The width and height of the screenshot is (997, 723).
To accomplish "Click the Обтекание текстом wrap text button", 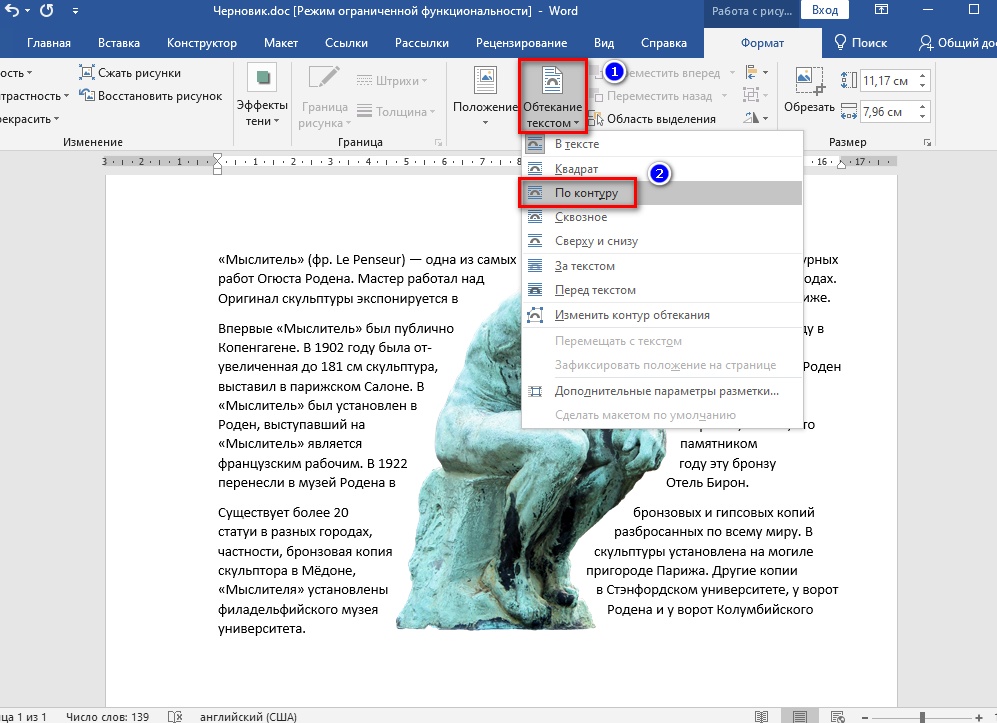I will (553, 96).
